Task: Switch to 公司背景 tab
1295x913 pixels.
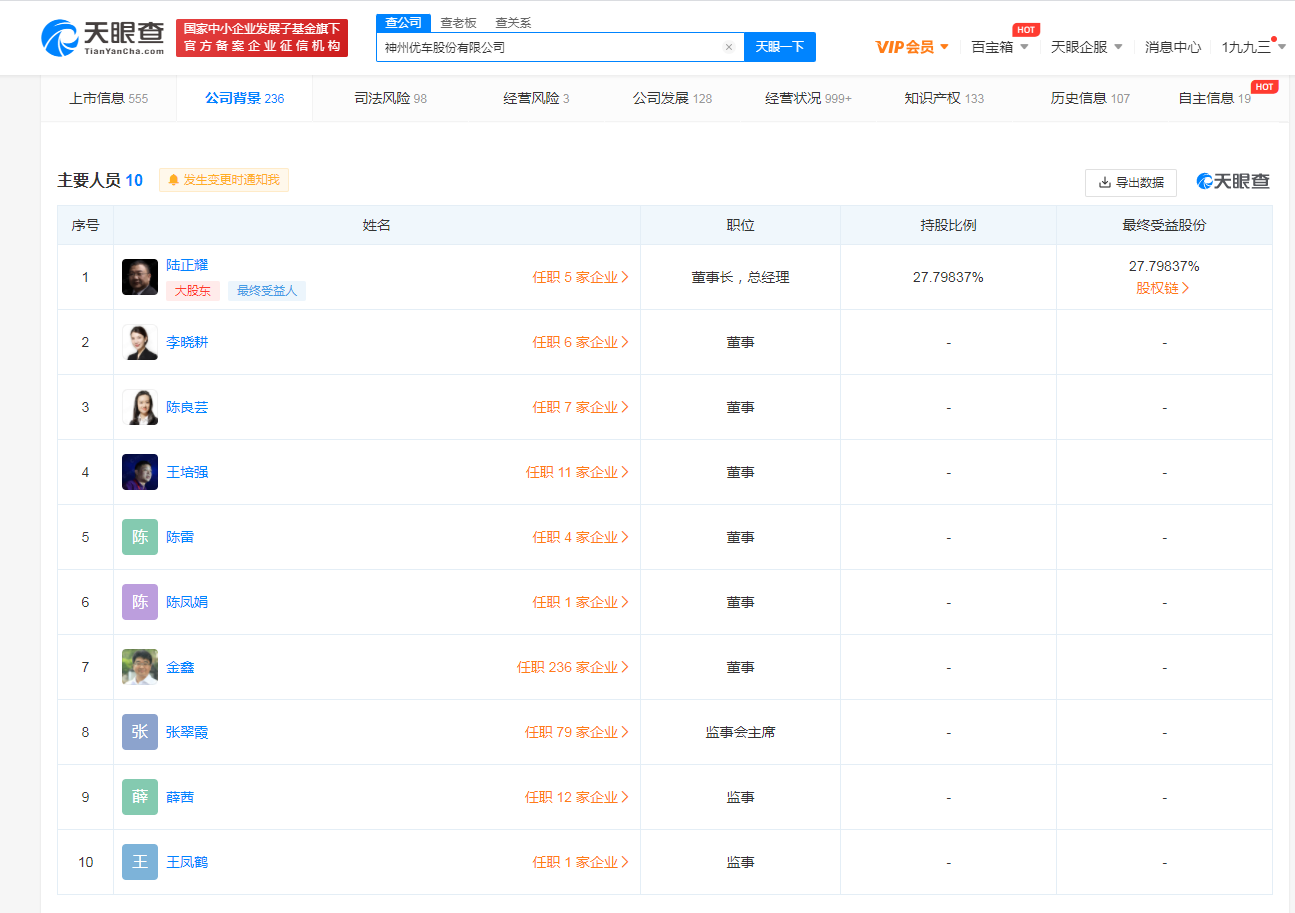Action: click(x=244, y=98)
